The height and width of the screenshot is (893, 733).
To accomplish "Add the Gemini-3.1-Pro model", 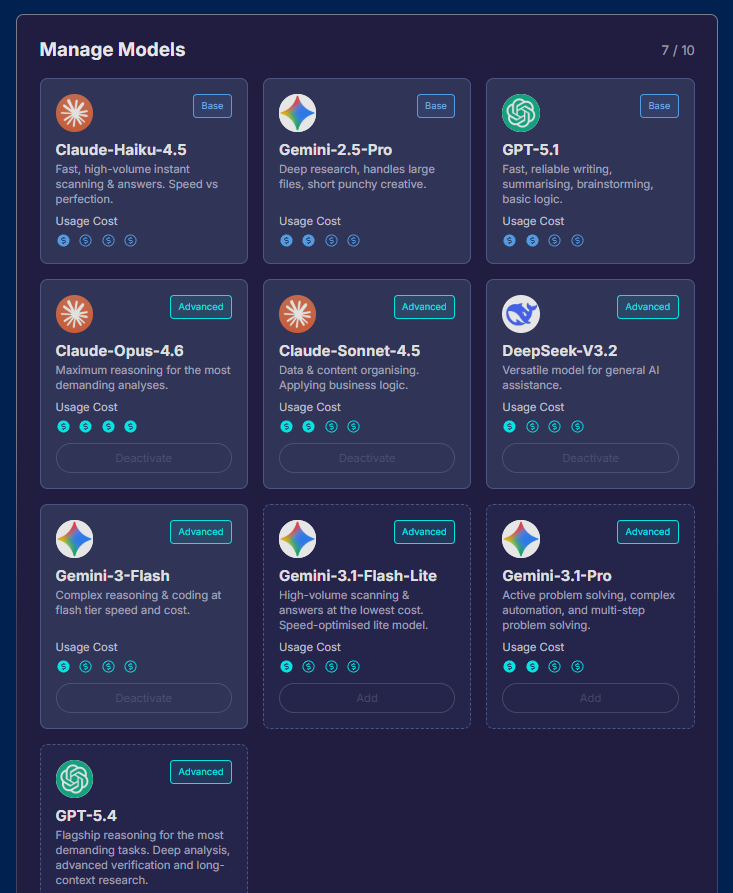I will point(591,698).
